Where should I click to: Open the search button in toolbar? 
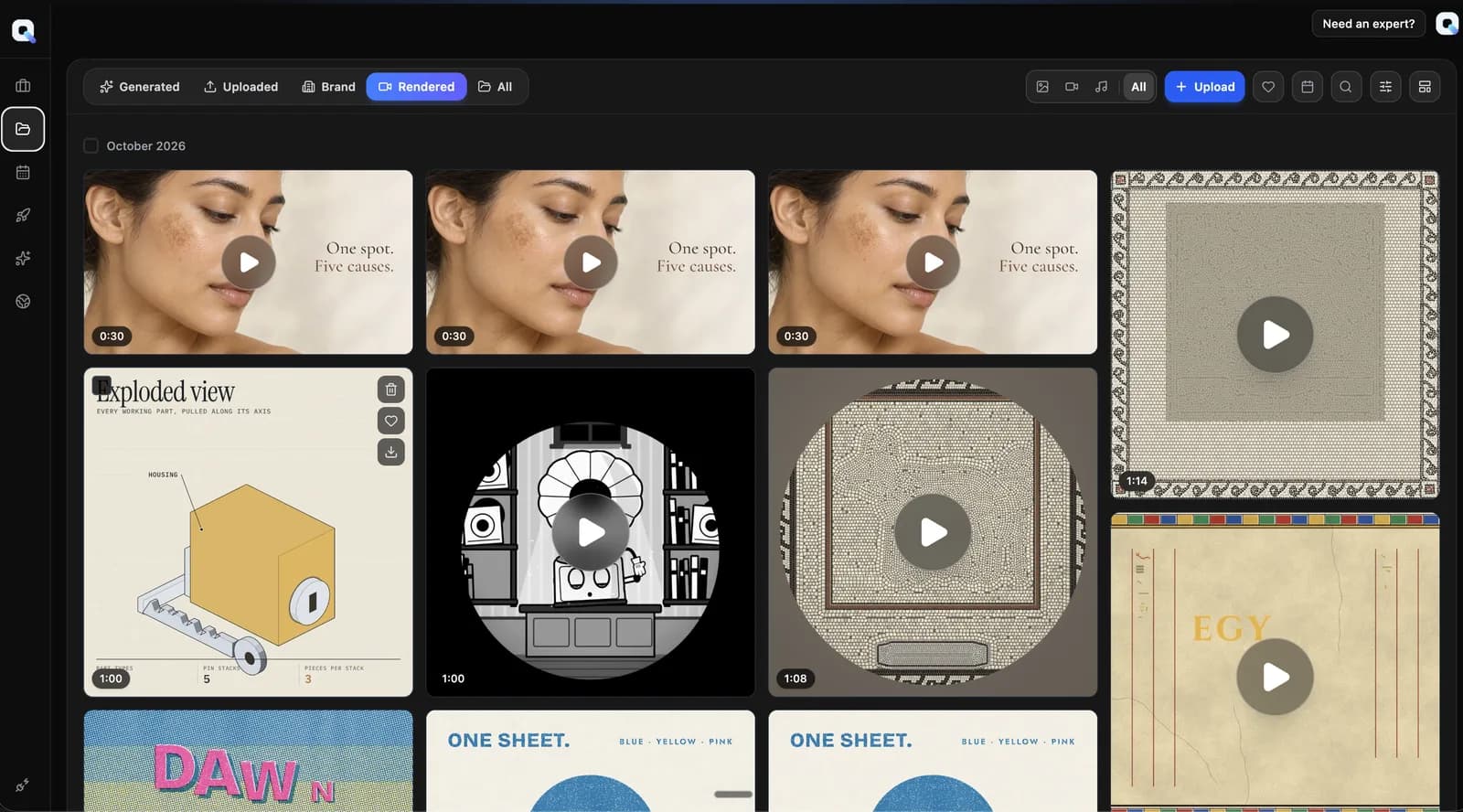(x=1346, y=87)
